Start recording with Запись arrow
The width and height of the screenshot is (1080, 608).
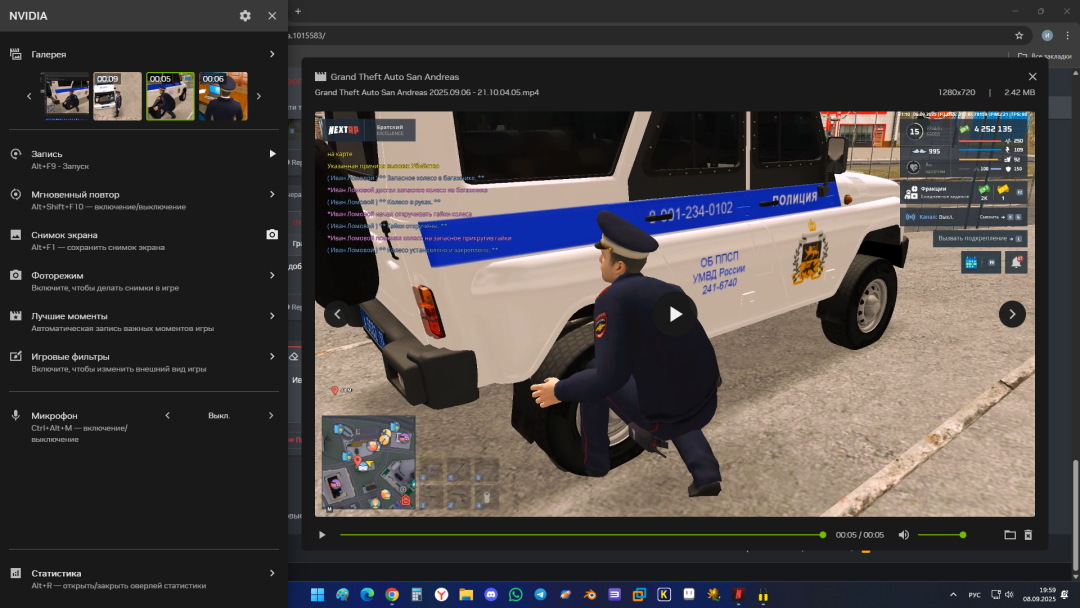click(272, 154)
